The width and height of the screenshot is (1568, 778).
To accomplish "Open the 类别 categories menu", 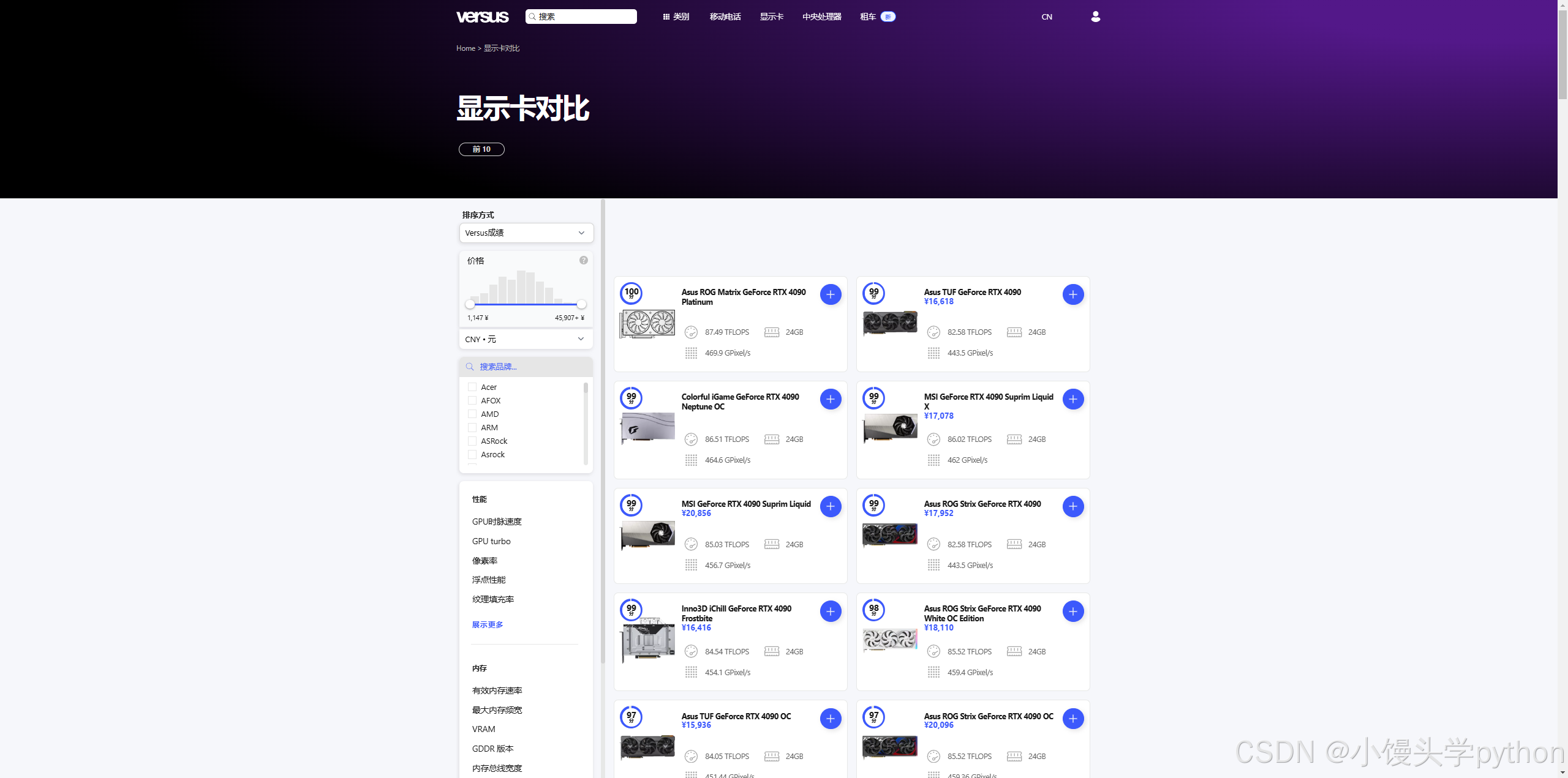I will coord(676,17).
